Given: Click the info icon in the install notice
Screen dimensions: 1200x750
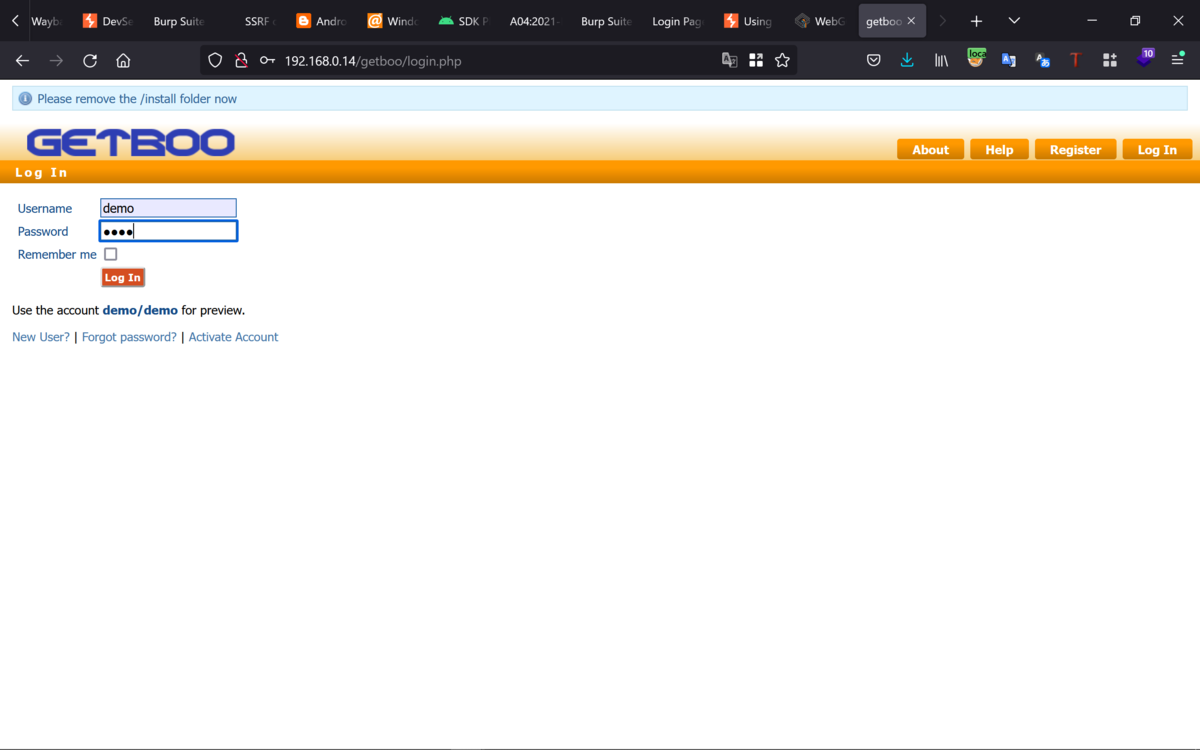Looking at the screenshot, I should (25, 99).
